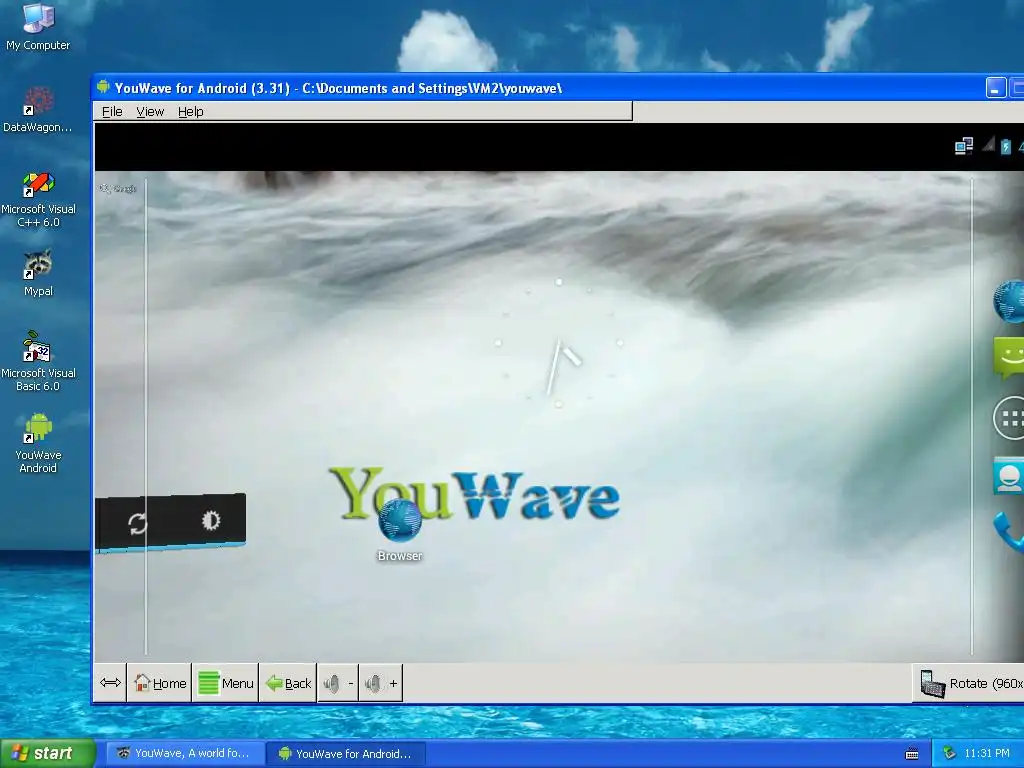
Task: Open the contacts dock icon
Action: [1009, 476]
